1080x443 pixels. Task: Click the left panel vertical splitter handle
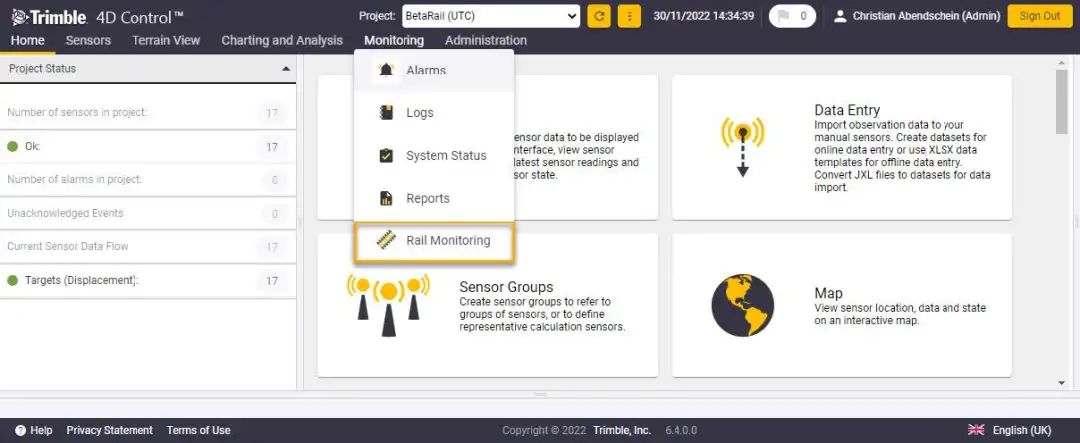tap(300, 223)
